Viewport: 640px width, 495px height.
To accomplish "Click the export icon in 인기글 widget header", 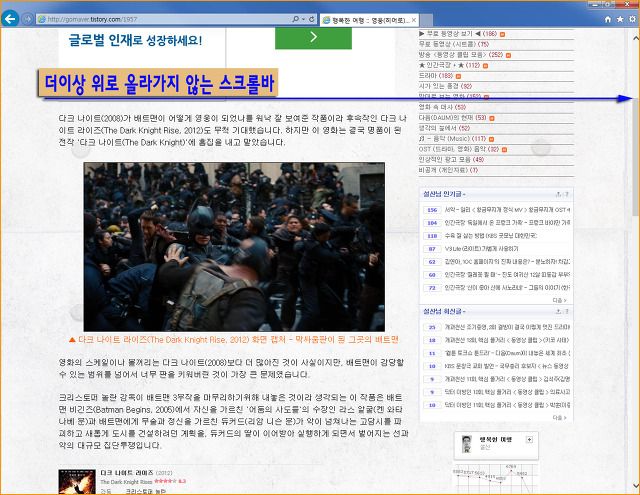I will [558, 194].
